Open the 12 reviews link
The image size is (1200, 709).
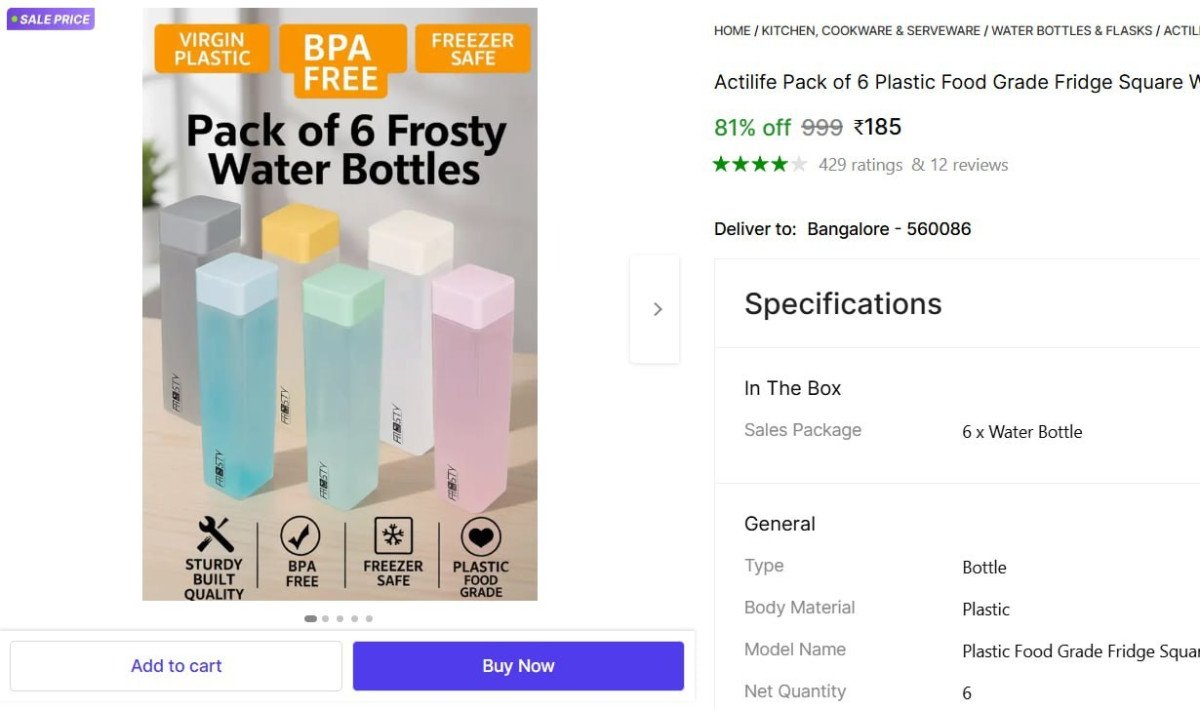(x=969, y=164)
